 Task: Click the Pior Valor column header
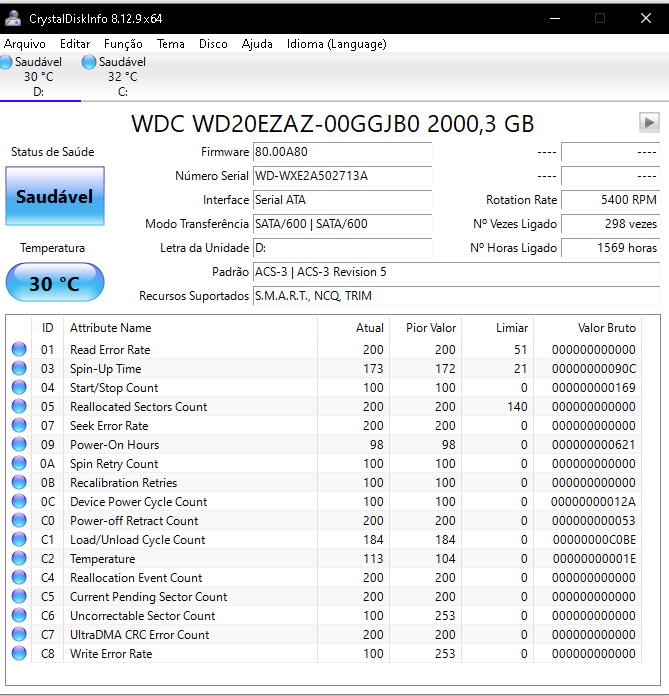coord(426,328)
